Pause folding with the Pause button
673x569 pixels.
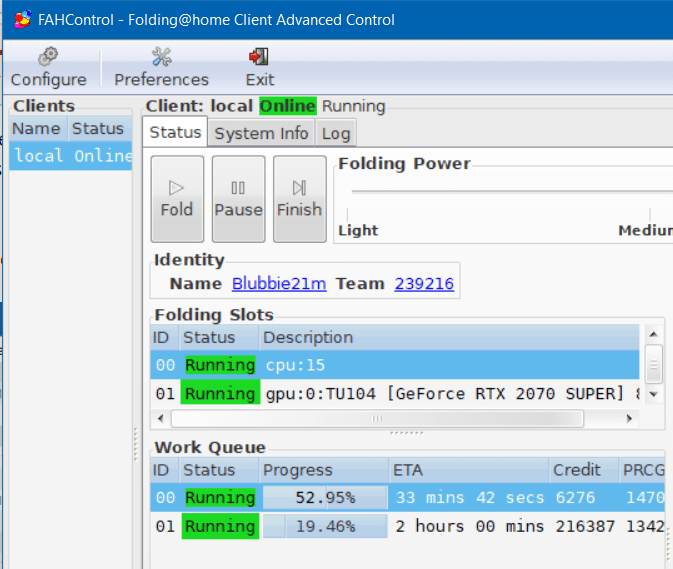238,199
